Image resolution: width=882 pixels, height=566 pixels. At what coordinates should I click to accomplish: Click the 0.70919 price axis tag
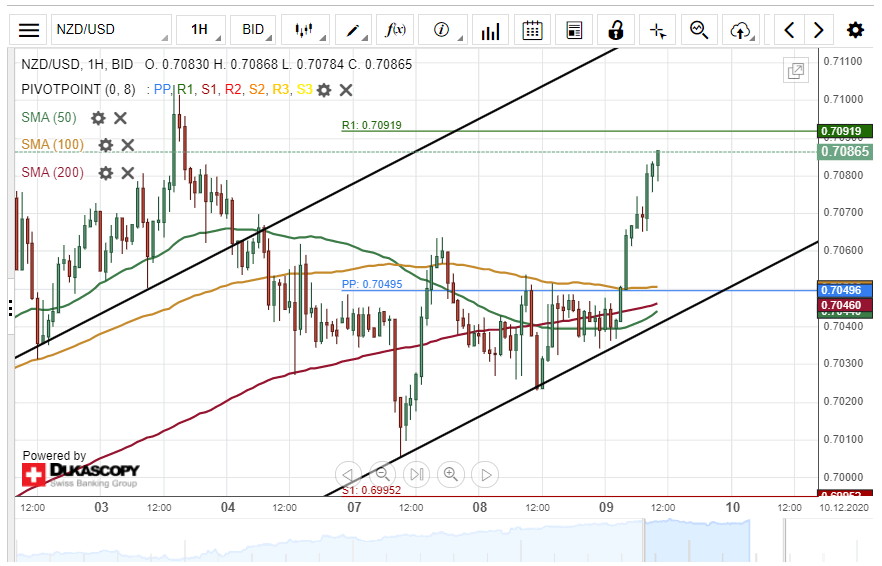[845, 132]
